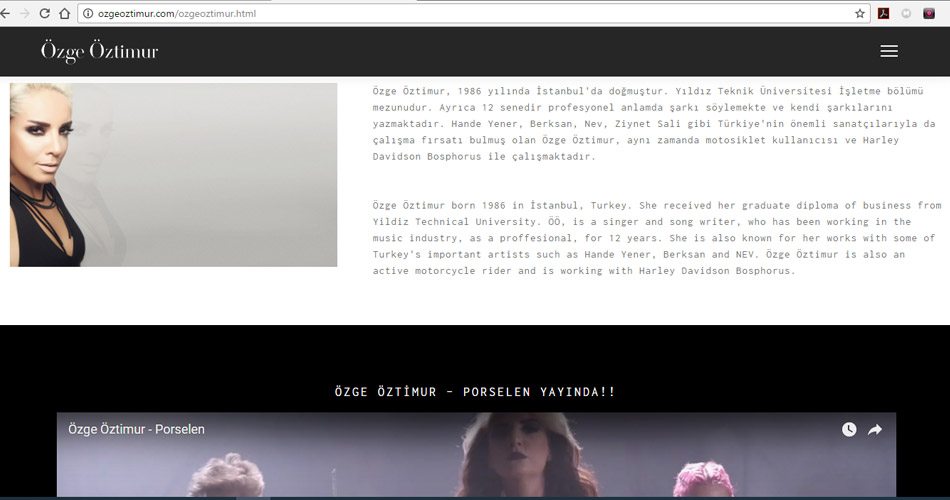Reload the page with the refresh icon
The image size is (950, 500).
coord(44,13)
